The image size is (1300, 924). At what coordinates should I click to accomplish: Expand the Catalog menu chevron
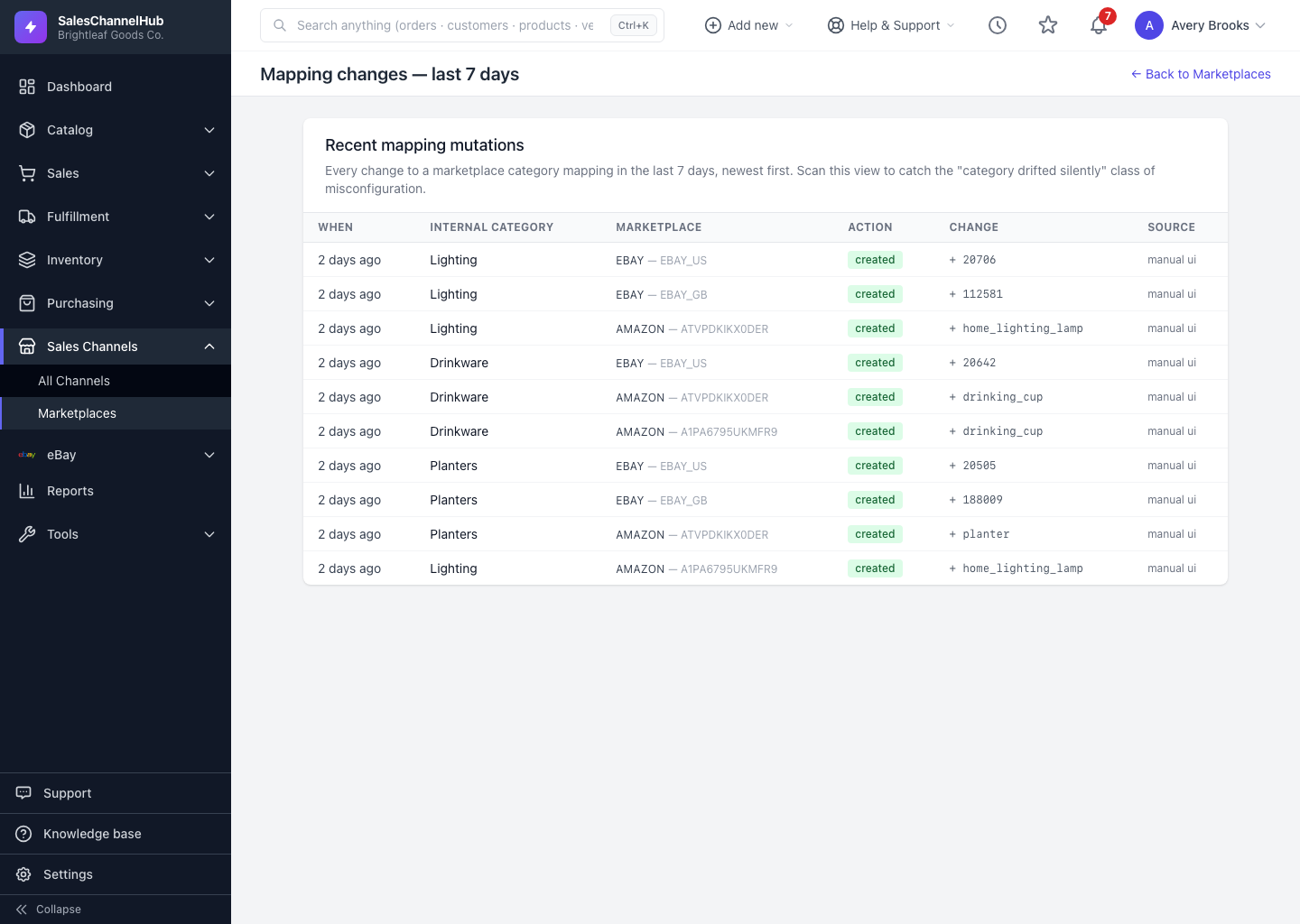tap(209, 130)
